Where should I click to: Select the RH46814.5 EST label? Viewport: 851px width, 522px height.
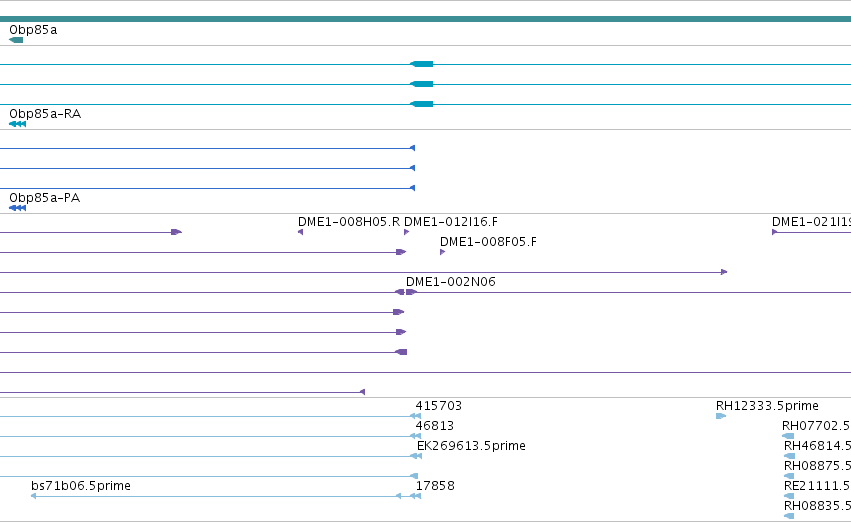817,446
